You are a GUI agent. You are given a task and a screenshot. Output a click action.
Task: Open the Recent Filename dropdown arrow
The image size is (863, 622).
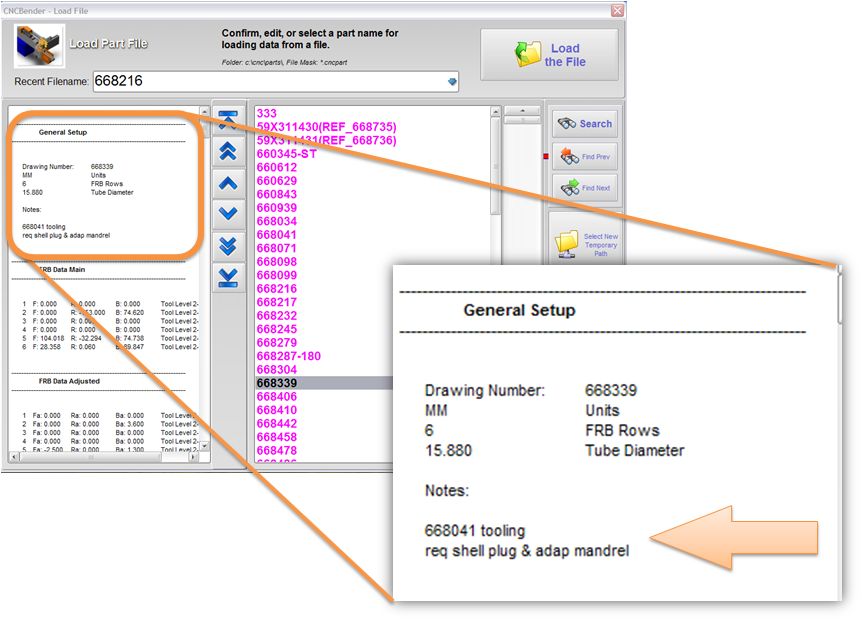click(x=451, y=82)
